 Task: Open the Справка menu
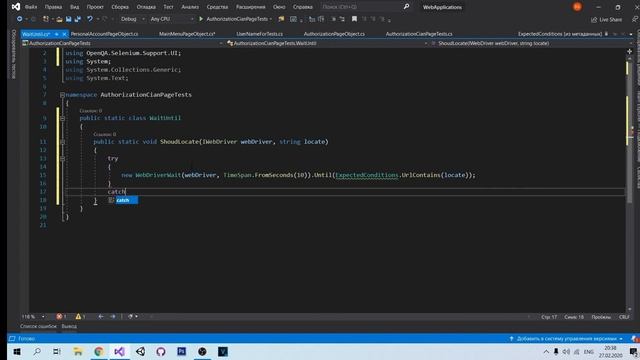tap(302, 7)
